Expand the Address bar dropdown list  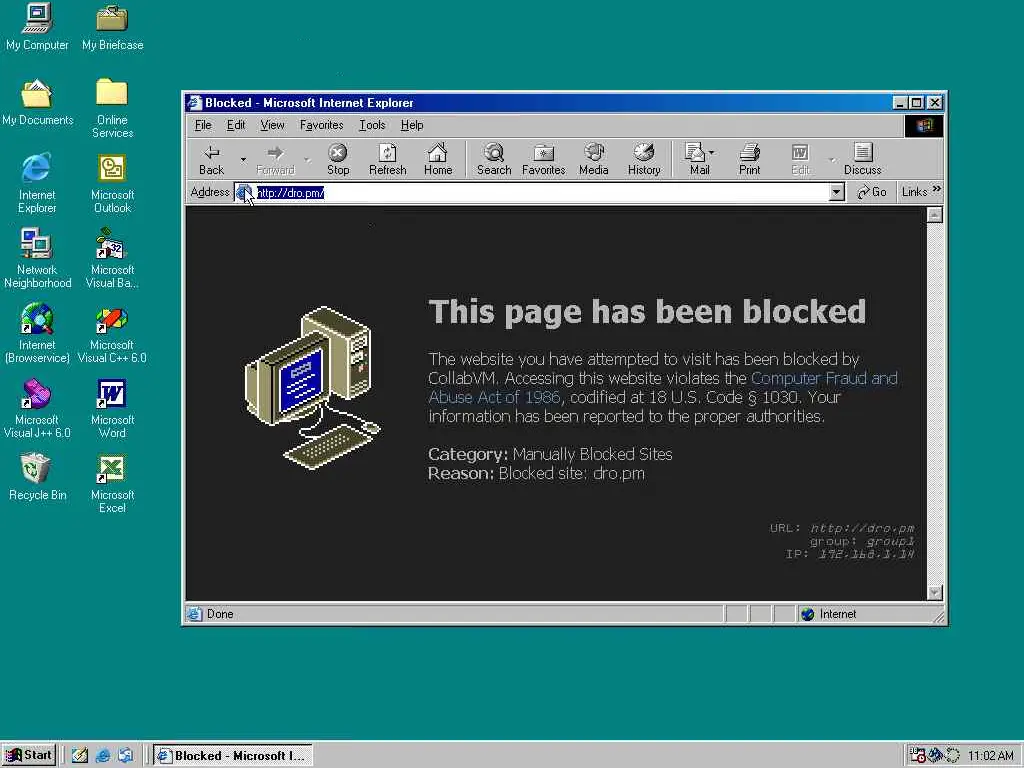pyautogui.click(x=837, y=192)
